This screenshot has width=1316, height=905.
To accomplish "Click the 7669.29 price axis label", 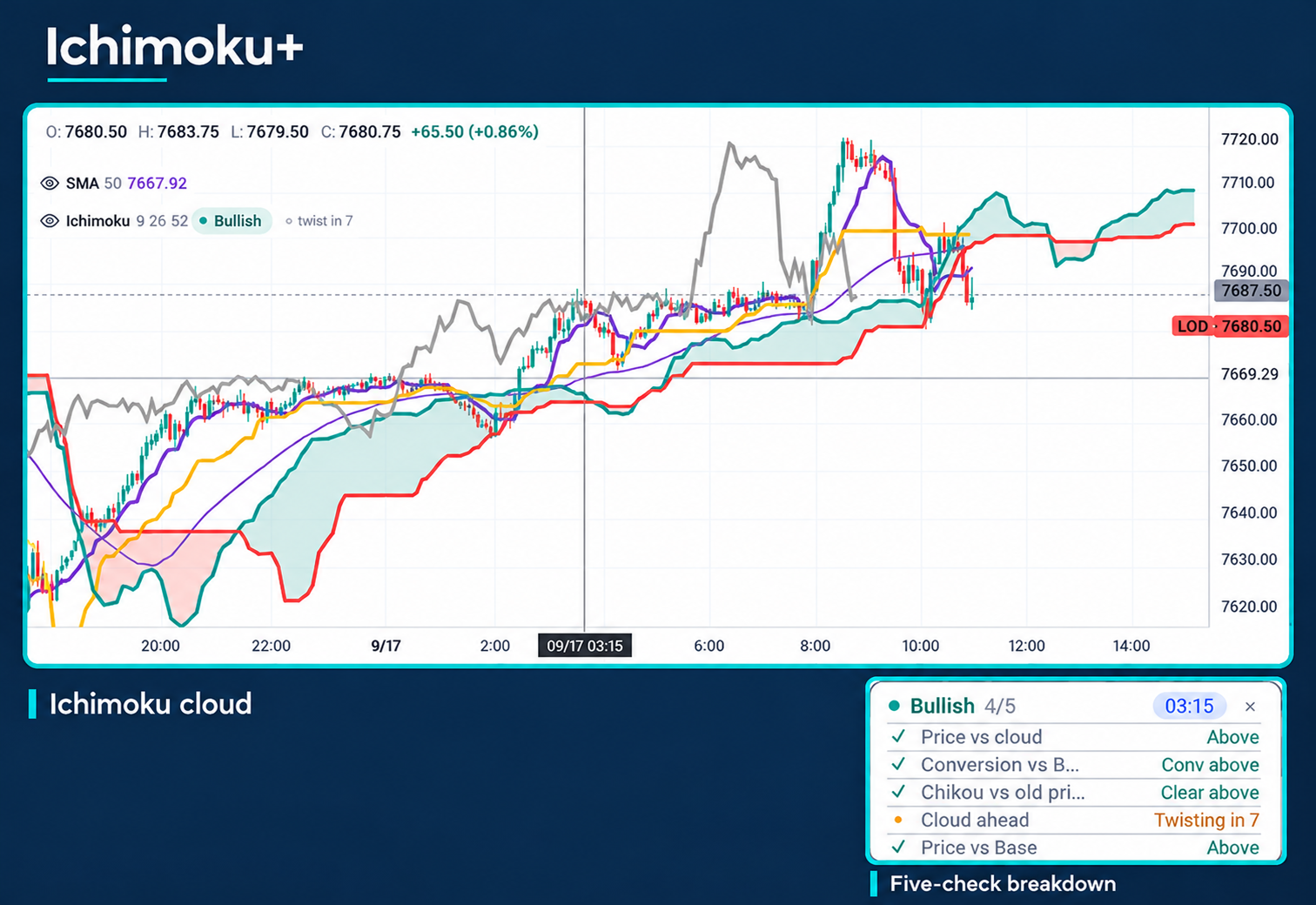I will pos(1250,374).
